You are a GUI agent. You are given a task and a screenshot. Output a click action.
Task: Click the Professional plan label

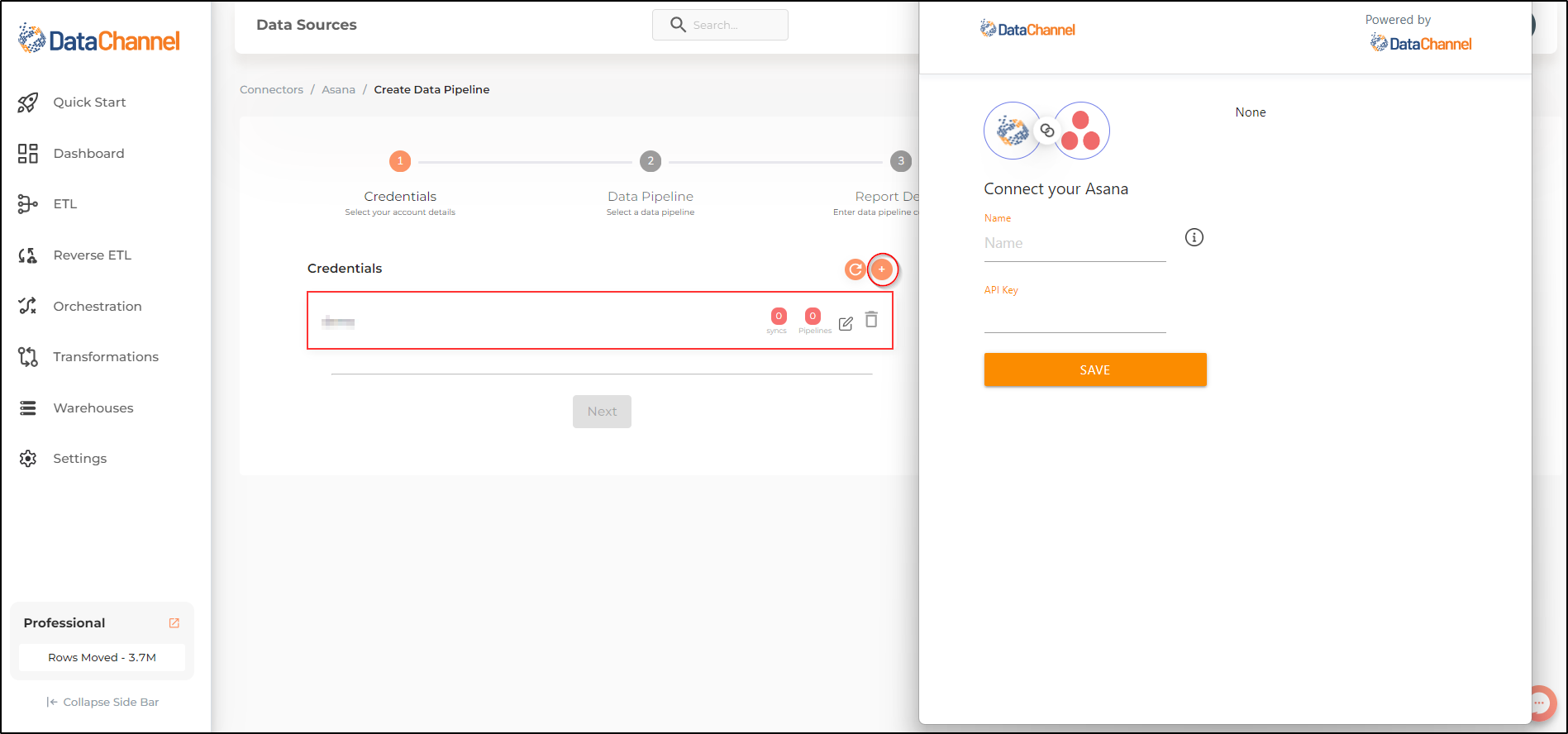coord(64,623)
